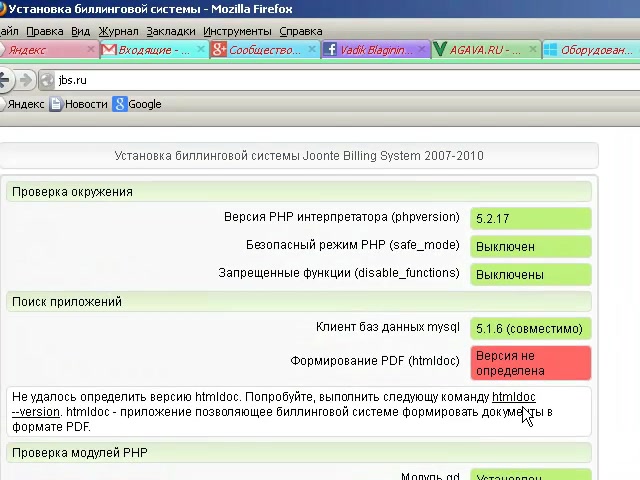Click the forward navigation arrow button
640x480 pixels.
coord(26,80)
